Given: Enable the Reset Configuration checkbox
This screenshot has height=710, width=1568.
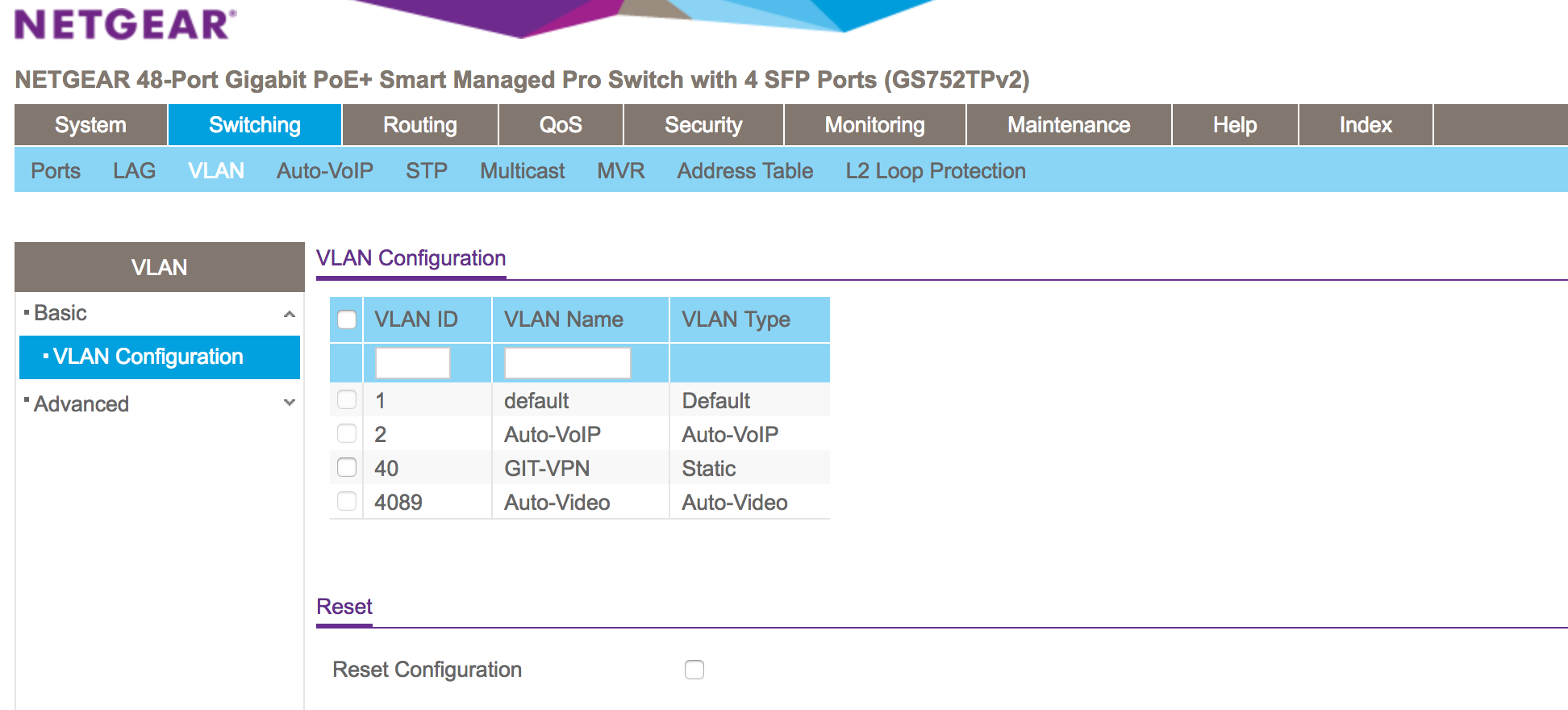Looking at the screenshot, I should pyautogui.click(x=694, y=670).
